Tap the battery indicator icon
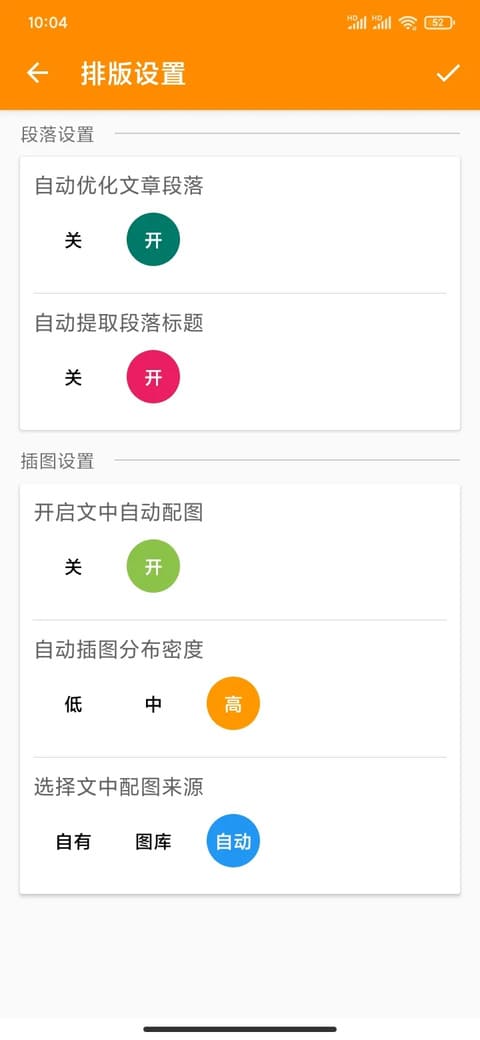This screenshot has height=1040, width=480. (x=439, y=23)
